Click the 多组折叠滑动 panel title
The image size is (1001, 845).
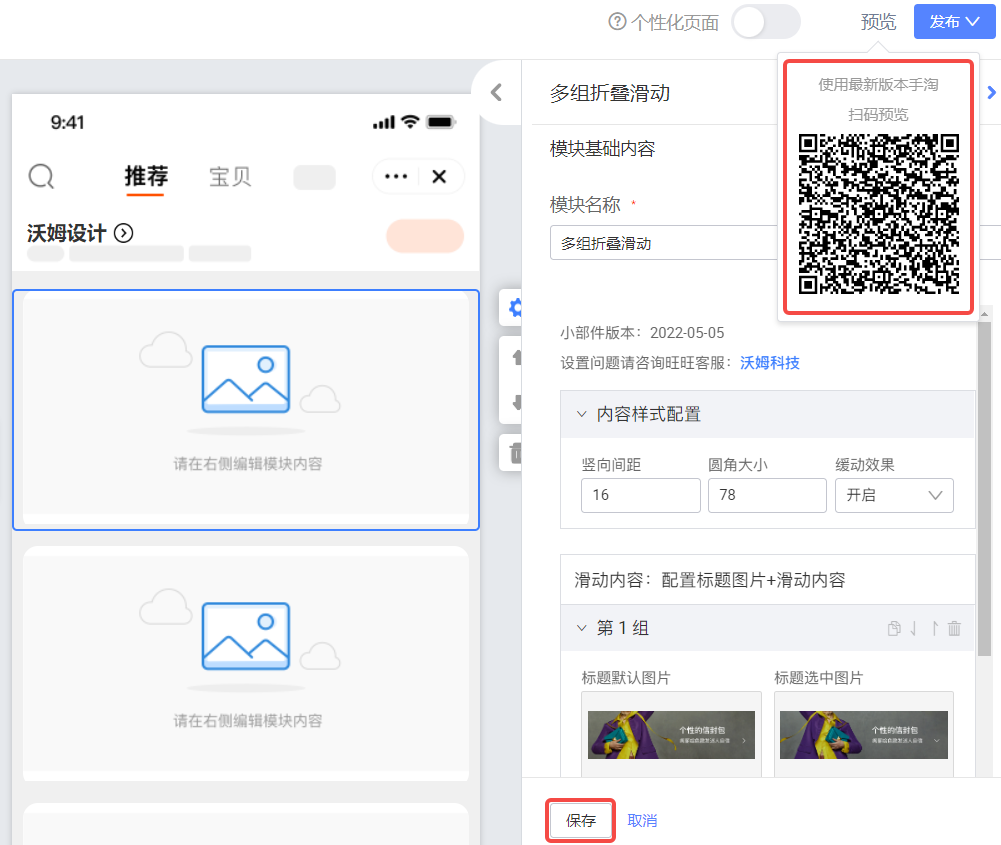coord(610,93)
